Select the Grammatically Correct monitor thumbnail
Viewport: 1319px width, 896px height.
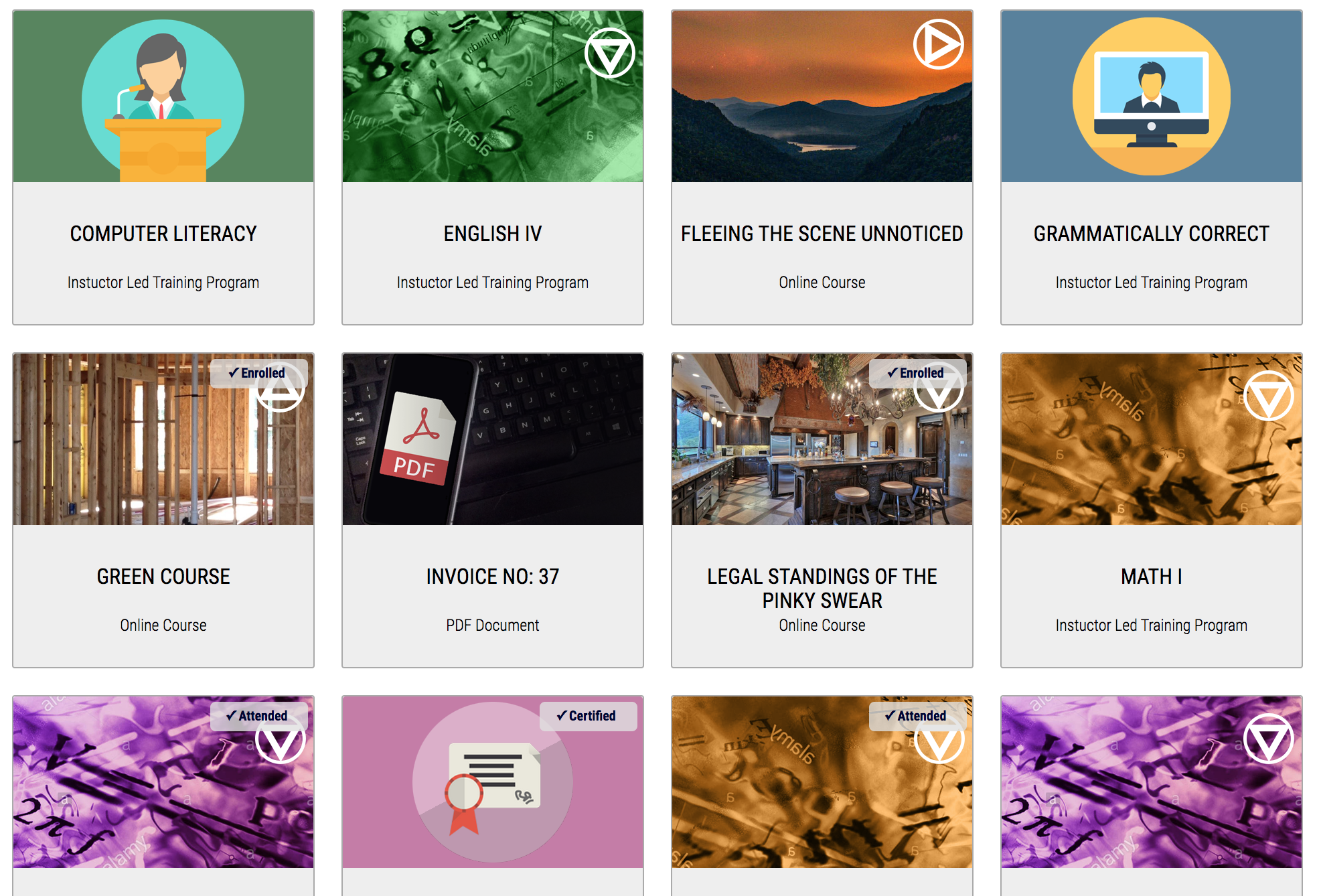1152,96
